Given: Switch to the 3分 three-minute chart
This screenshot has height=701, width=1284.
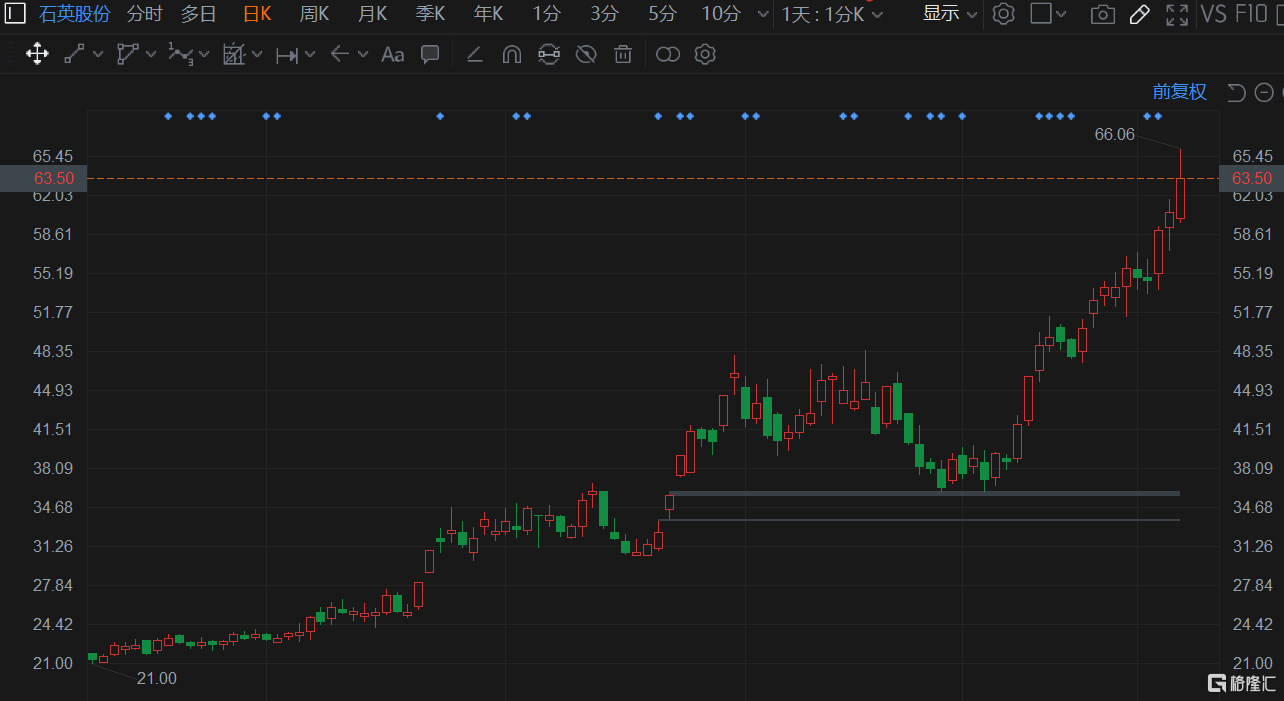Looking at the screenshot, I should coord(604,14).
